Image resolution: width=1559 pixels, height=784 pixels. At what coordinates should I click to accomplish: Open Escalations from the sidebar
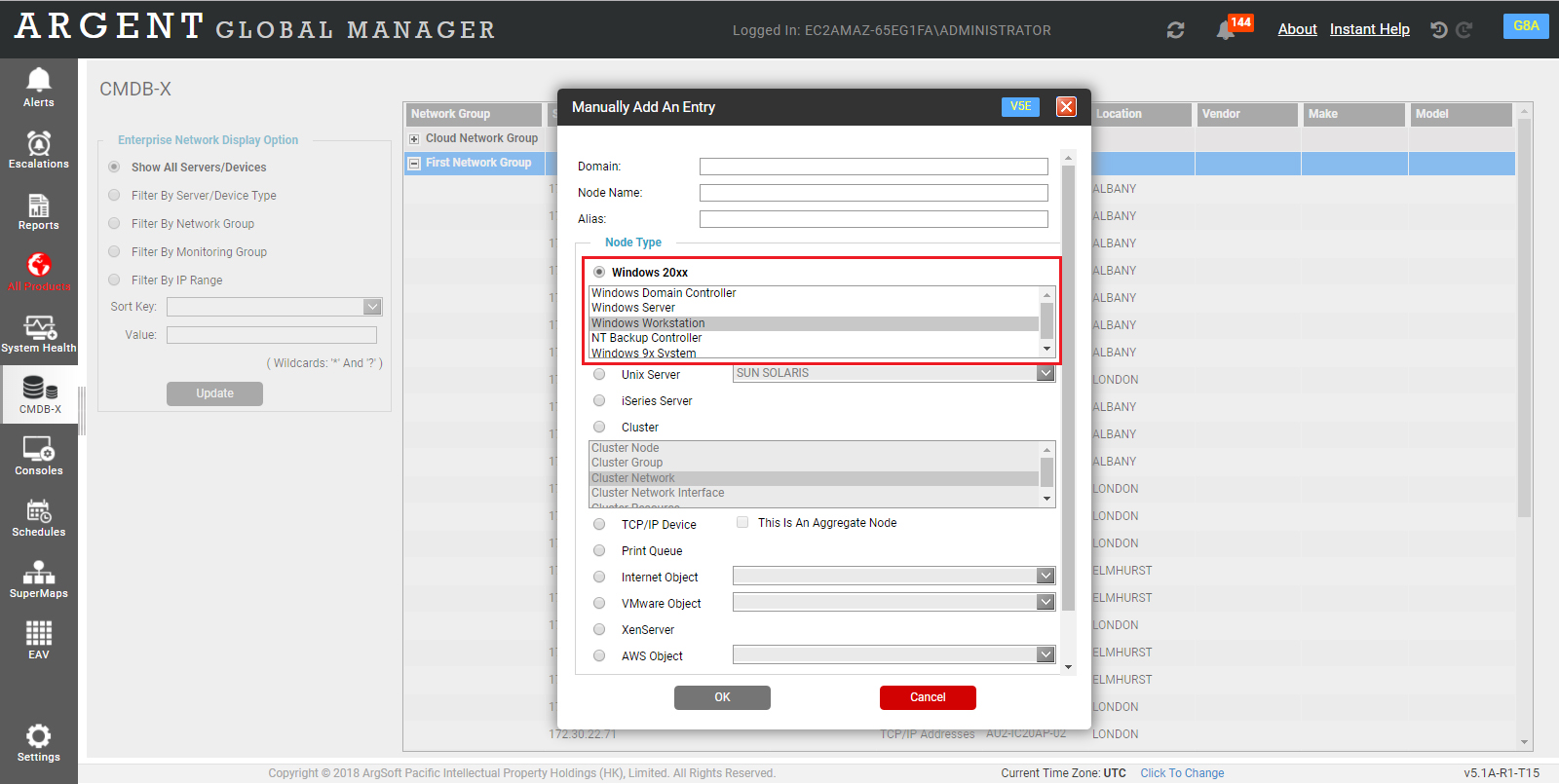[39, 149]
